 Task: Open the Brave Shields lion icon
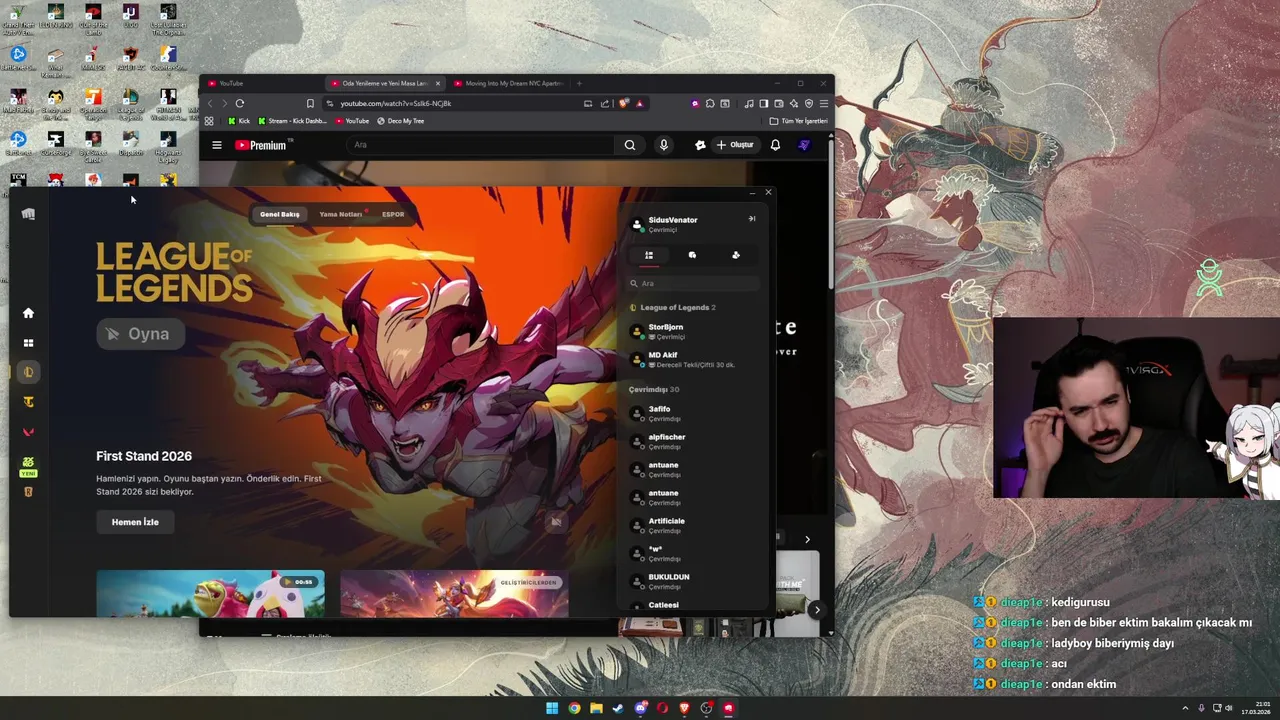point(624,103)
